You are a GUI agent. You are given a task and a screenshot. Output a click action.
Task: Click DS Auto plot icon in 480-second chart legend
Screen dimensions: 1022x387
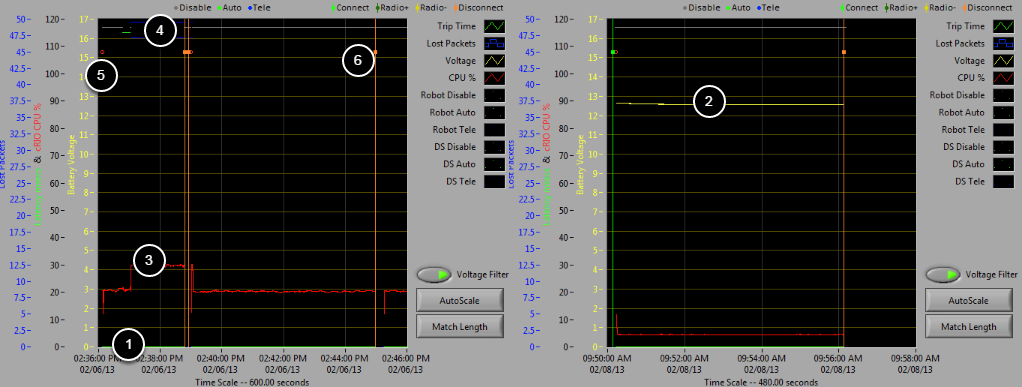pyautogui.click(x=1004, y=164)
